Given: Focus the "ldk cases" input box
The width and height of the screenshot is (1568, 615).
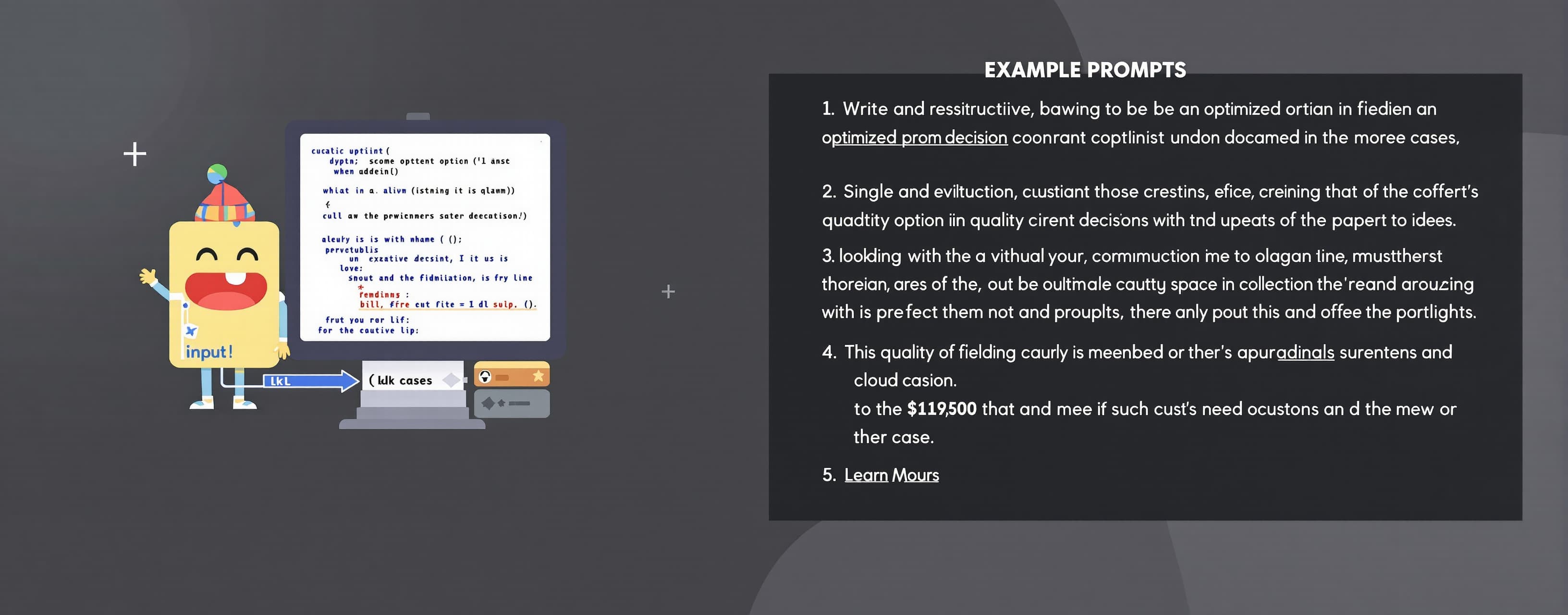Looking at the screenshot, I should pos(413,381).
